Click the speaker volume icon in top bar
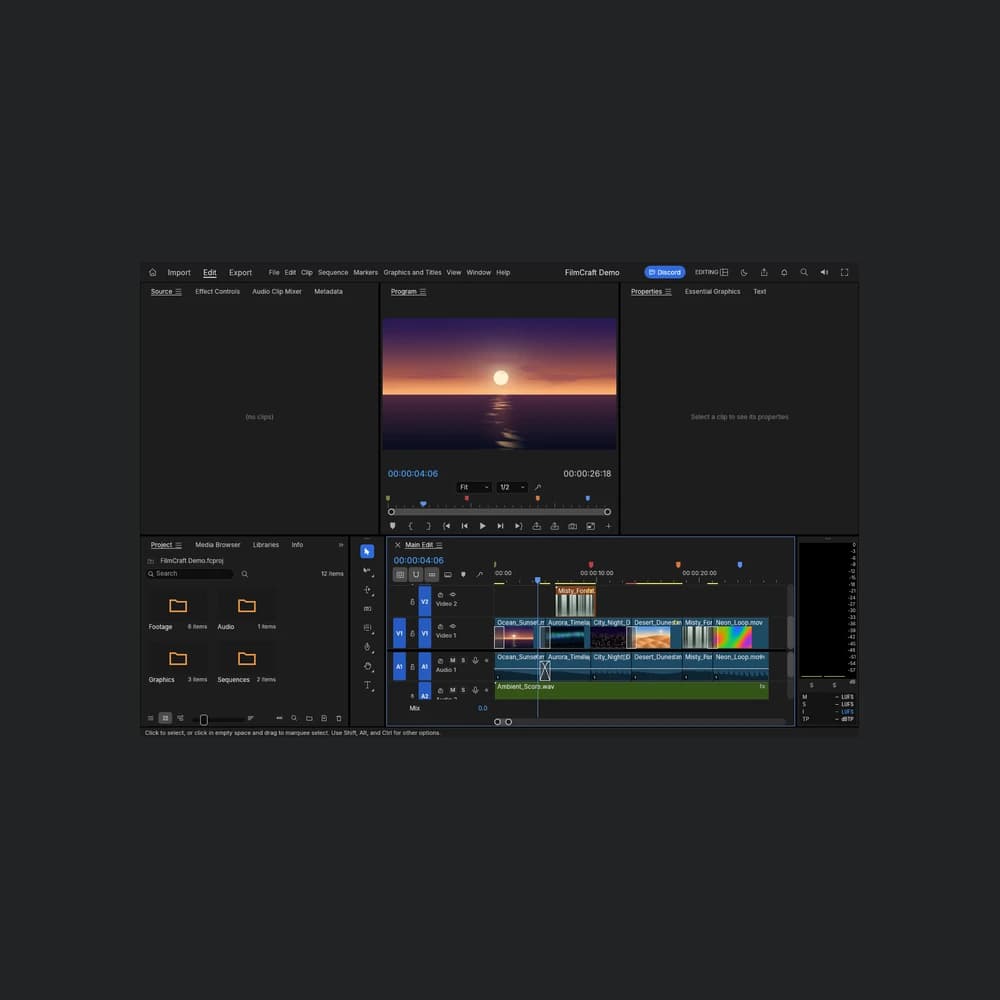Image resolution: width=1000 pixels, height=1000 pixels. [824, 272]
